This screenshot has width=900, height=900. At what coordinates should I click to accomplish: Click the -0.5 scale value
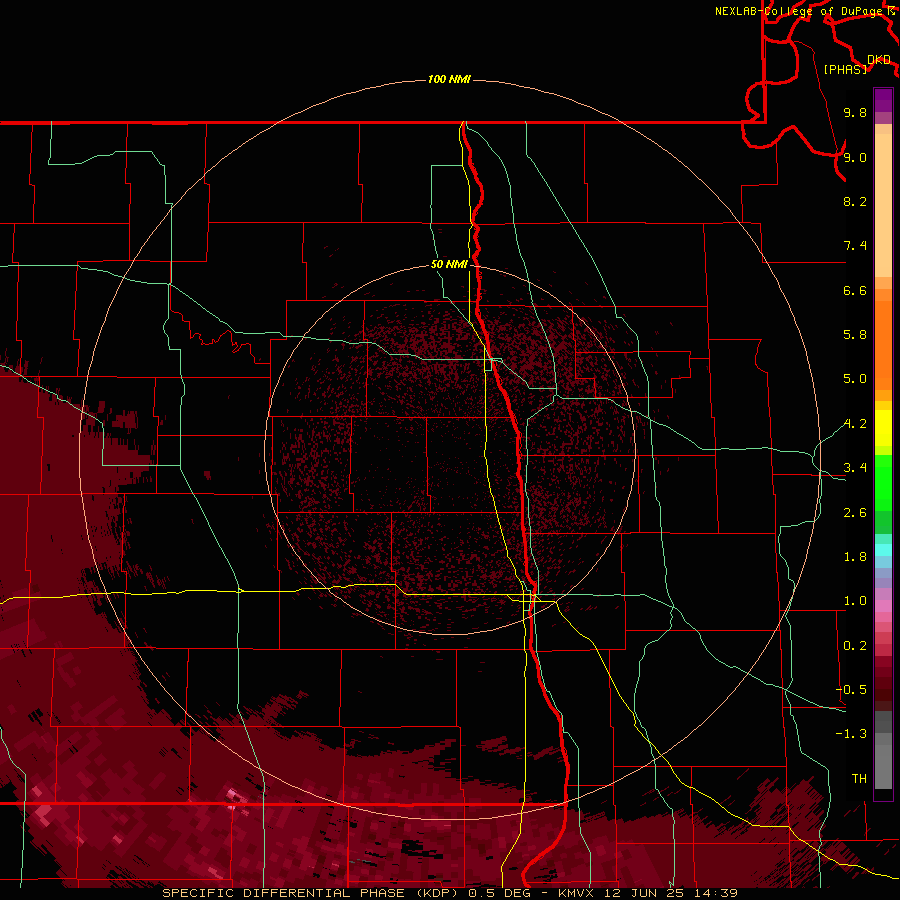(851, 690)
